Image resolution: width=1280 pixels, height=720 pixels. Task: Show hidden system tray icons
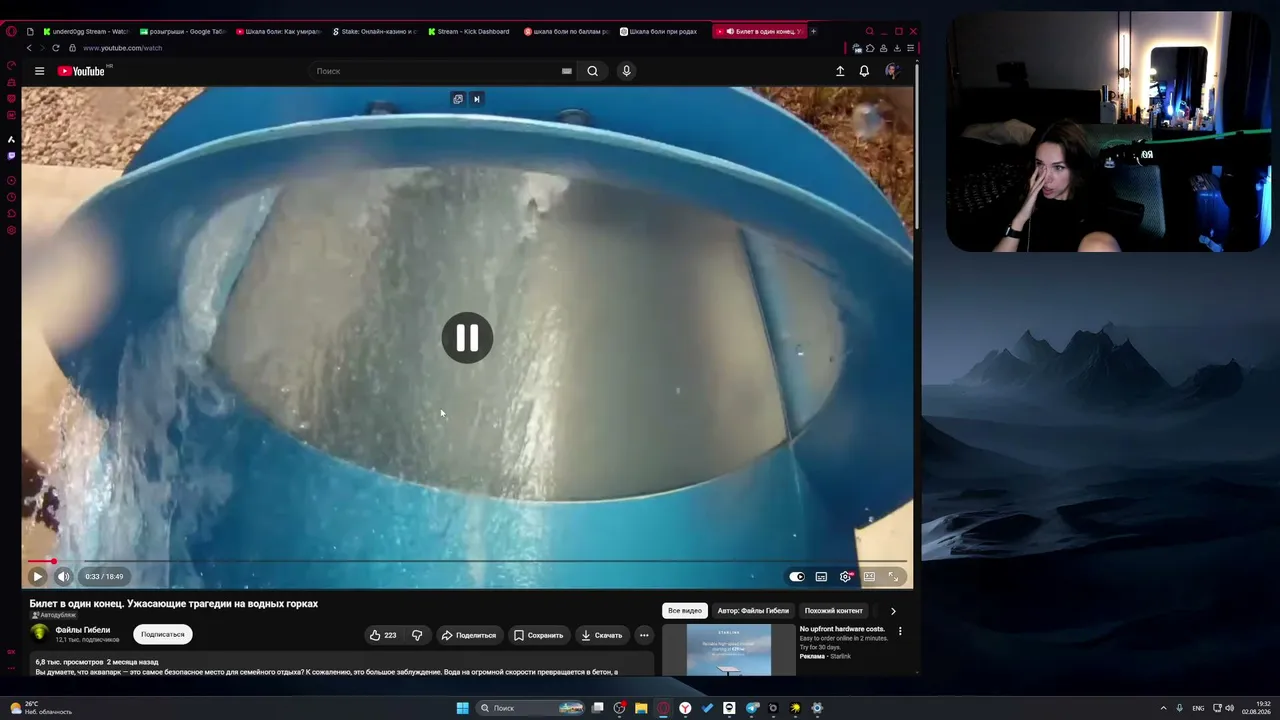tap(1163, 708)
